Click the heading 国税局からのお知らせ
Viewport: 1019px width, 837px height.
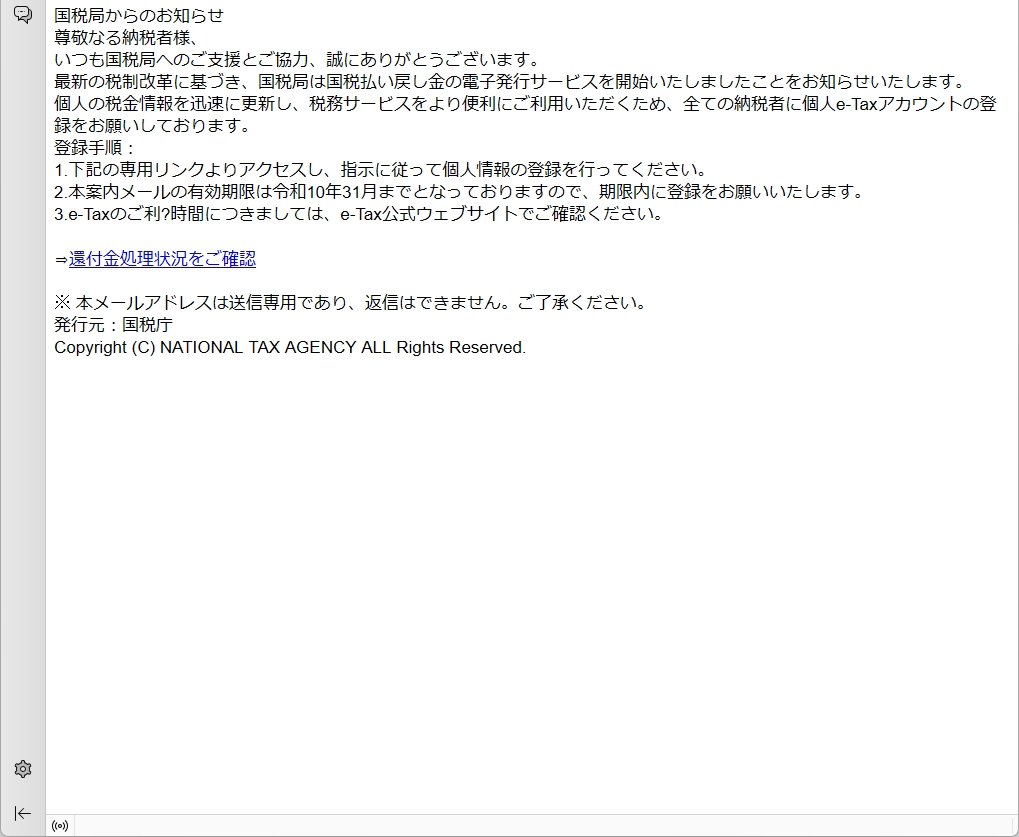coord(139,16)
